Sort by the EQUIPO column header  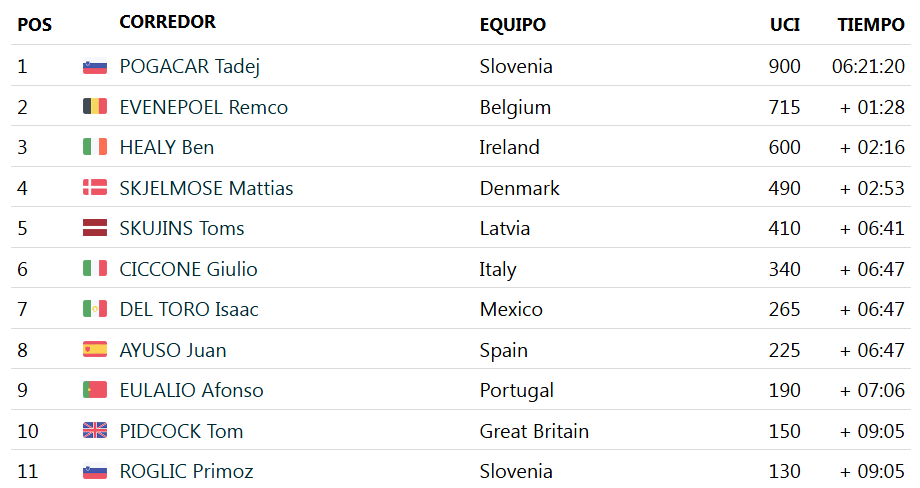(512, 24)
